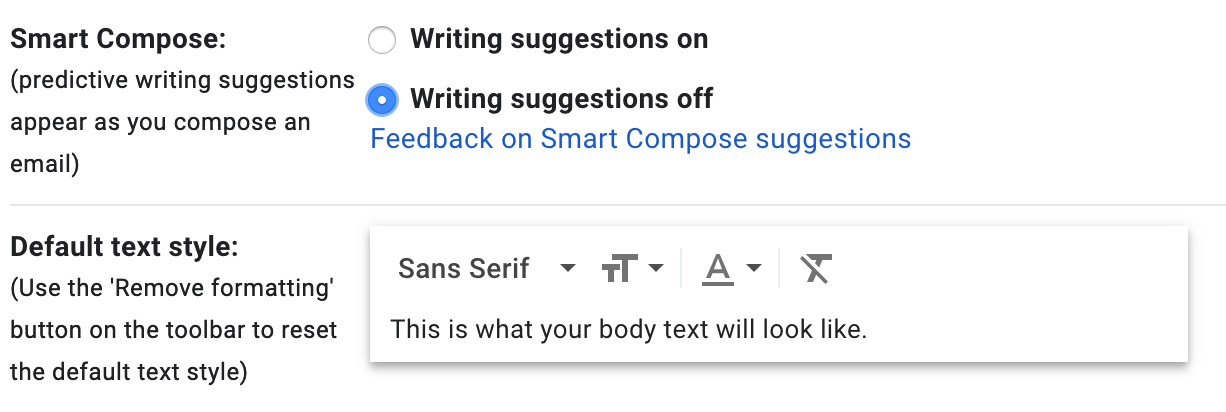Expand the text size dropdown arrow
Viewport: 1226px width, 412px height.
(656, 268)
